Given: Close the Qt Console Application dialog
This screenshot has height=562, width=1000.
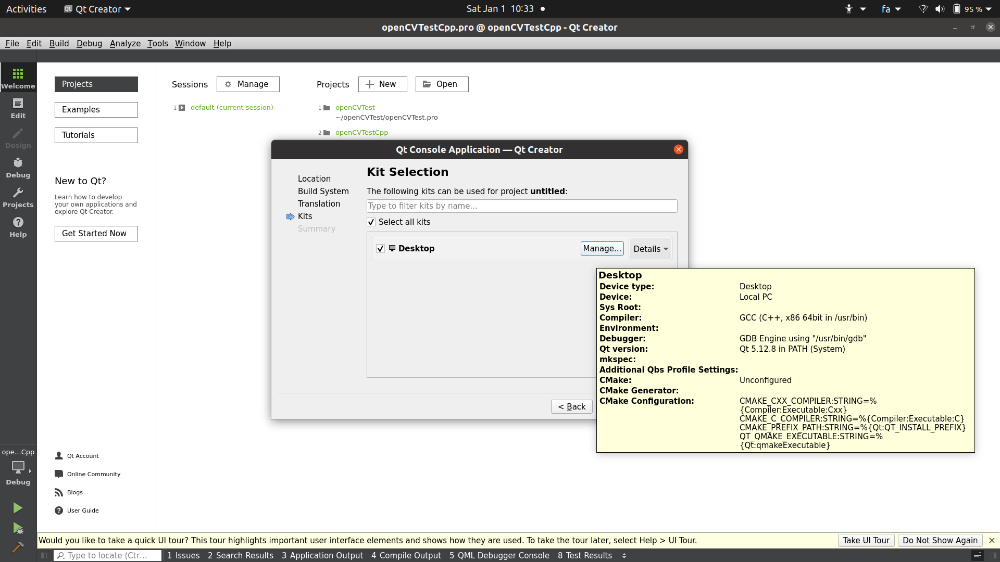Looking at the screenshot, I should tap(679, 149).
